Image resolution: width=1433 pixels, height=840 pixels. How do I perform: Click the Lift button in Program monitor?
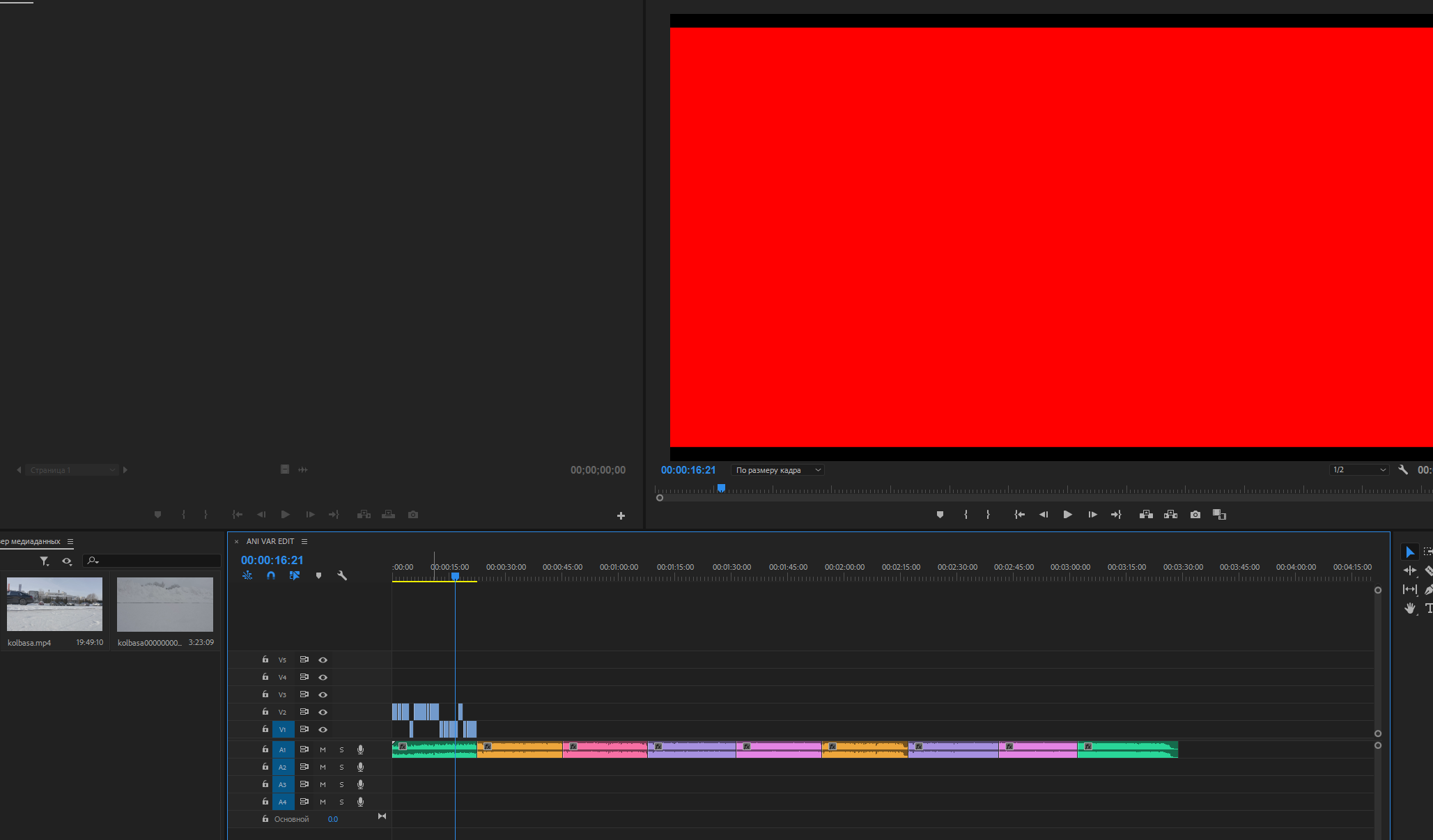[1146, 515]
